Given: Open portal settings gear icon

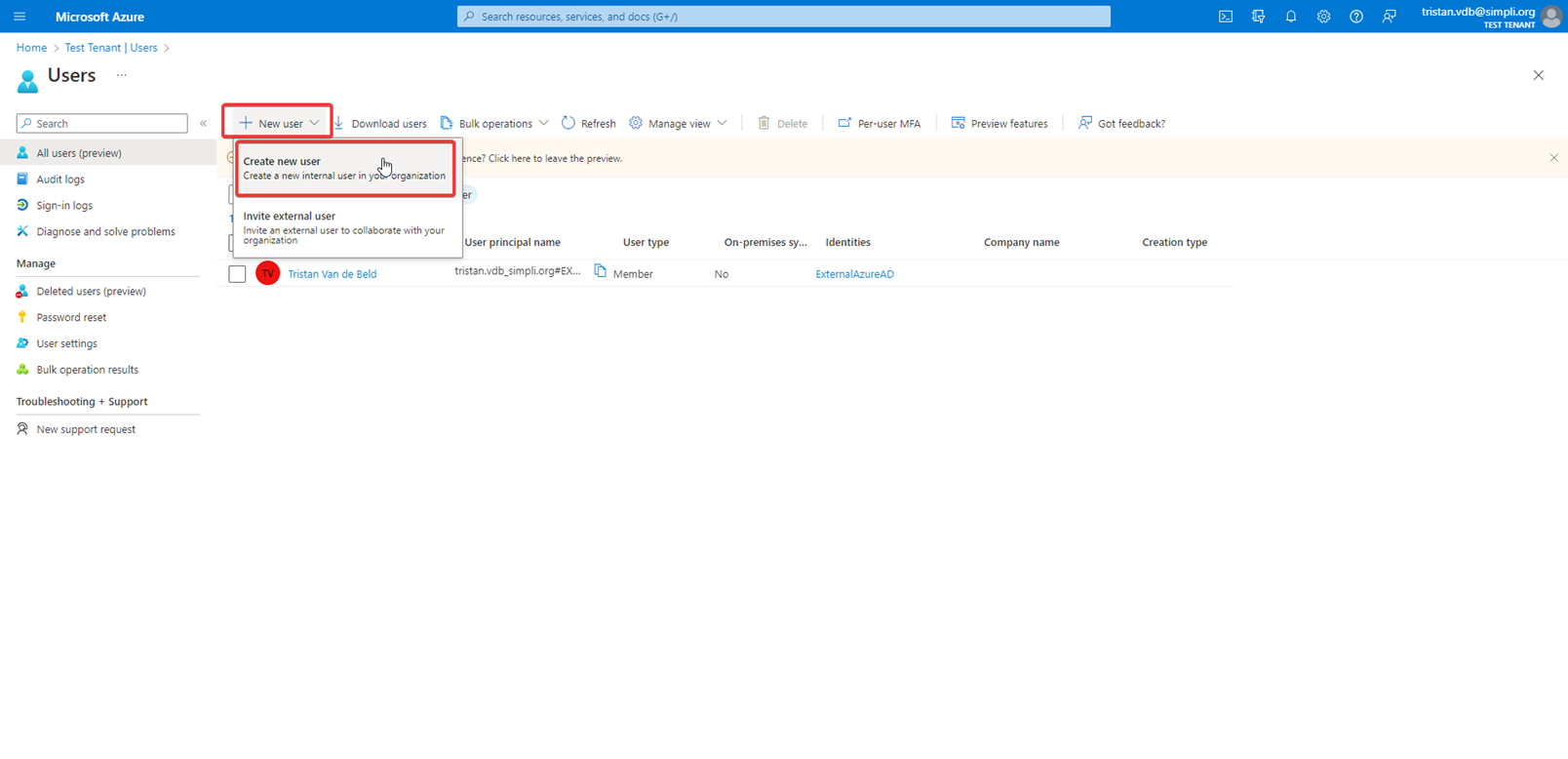Looking at the screenshot, I should point(1323,17).
